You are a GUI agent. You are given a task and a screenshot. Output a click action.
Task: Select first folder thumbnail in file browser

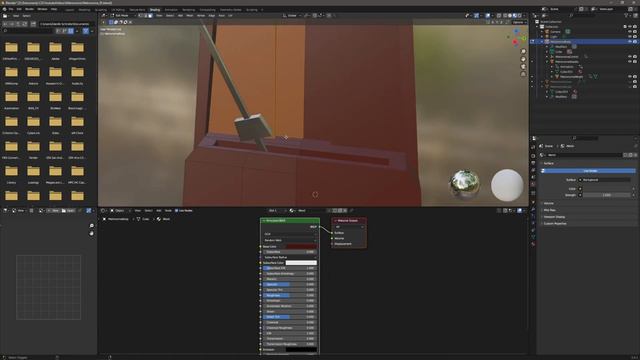11,48
